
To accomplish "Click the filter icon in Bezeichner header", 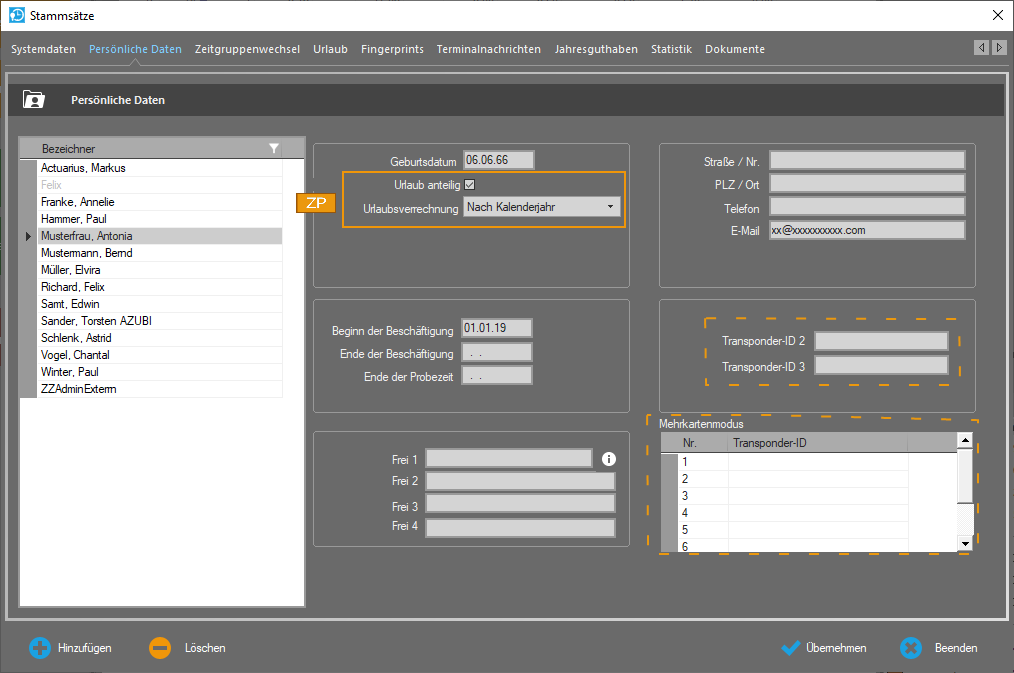I will [274, 148].
